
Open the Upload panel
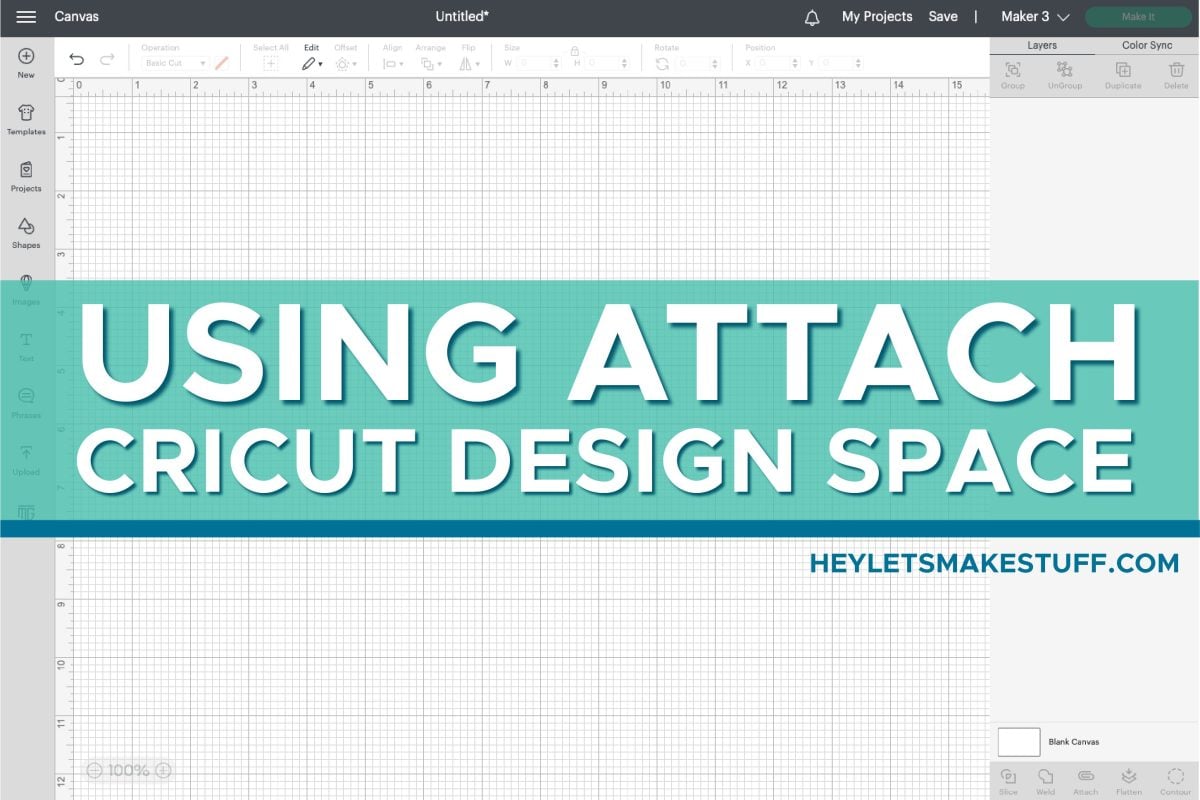pos(26,460)
